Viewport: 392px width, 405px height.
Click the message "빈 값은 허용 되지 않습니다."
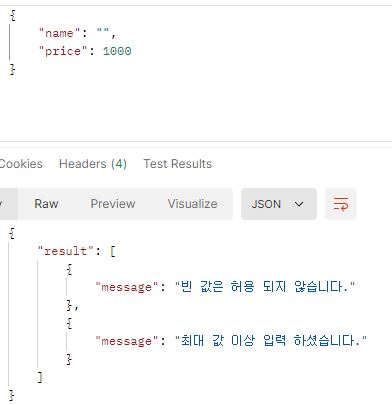point(265,287)
